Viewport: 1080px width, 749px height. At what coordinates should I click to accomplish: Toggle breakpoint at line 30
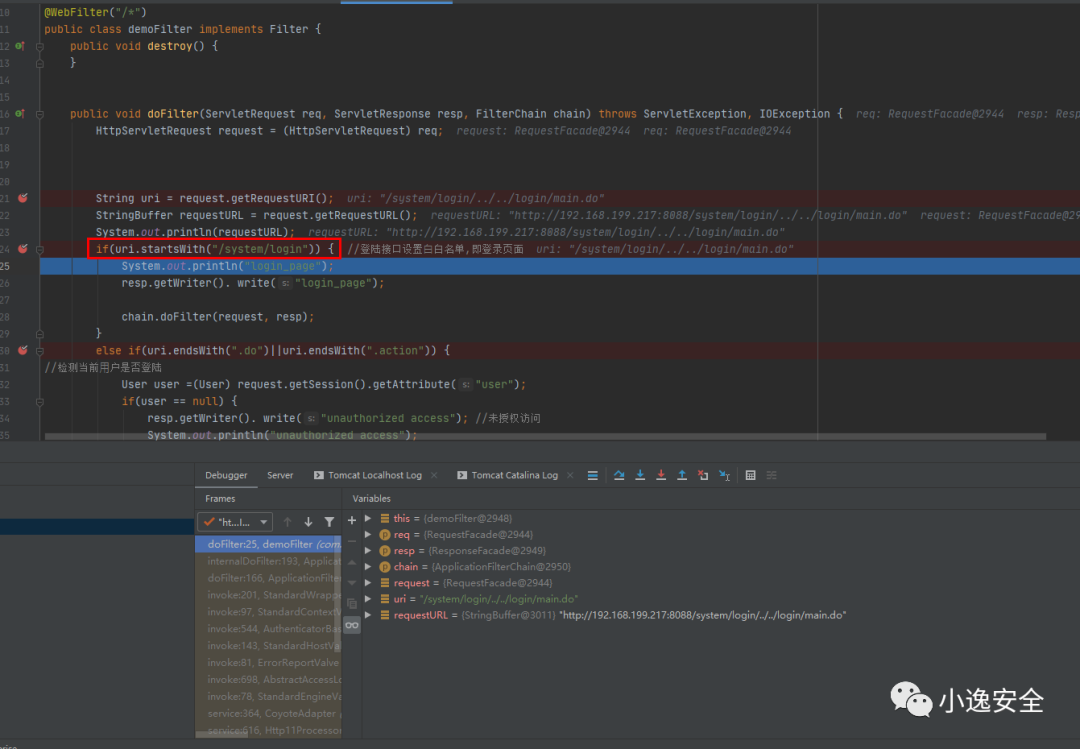tap(23, 350)
